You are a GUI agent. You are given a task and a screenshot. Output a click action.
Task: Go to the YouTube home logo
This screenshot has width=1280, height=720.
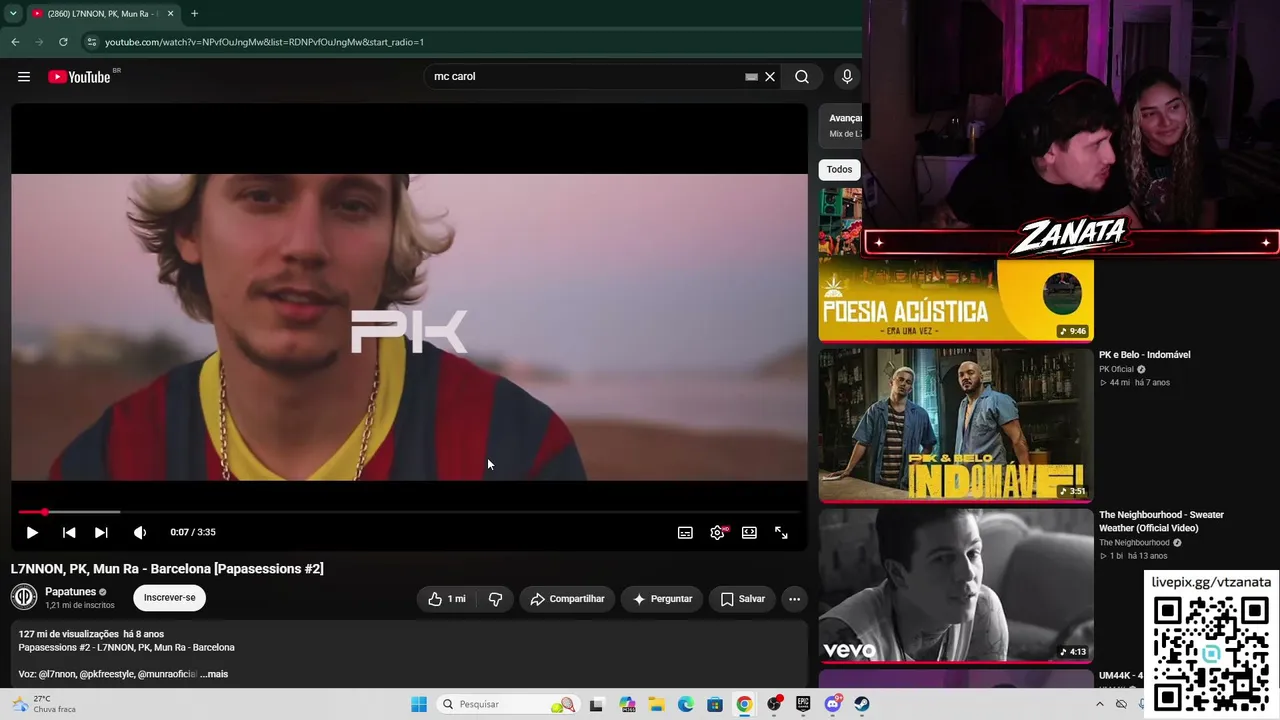click(79, 77)
